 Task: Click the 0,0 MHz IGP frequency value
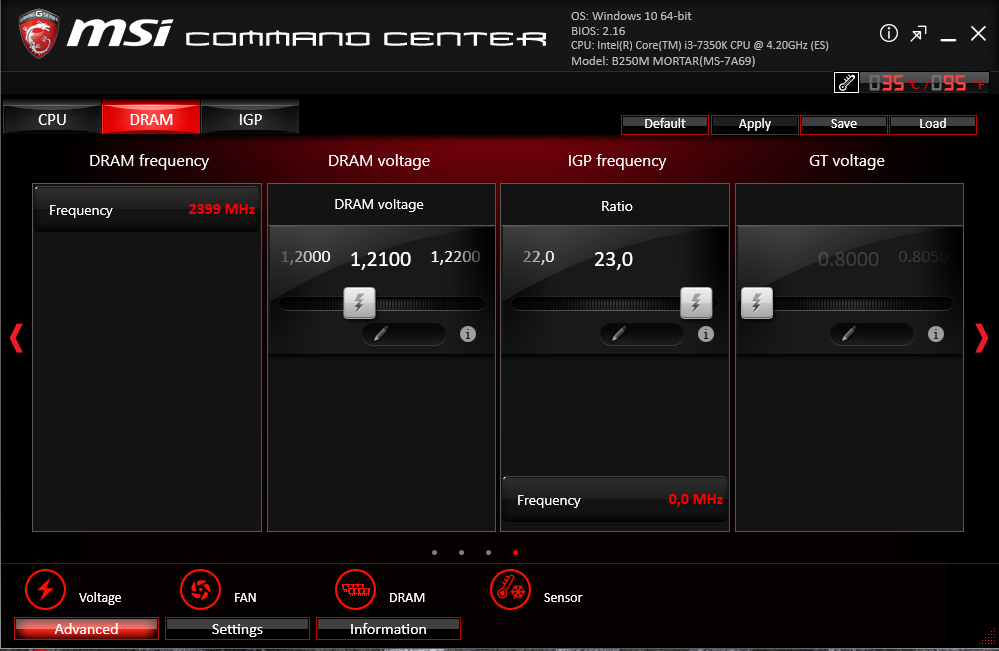[x=695, y=499]
